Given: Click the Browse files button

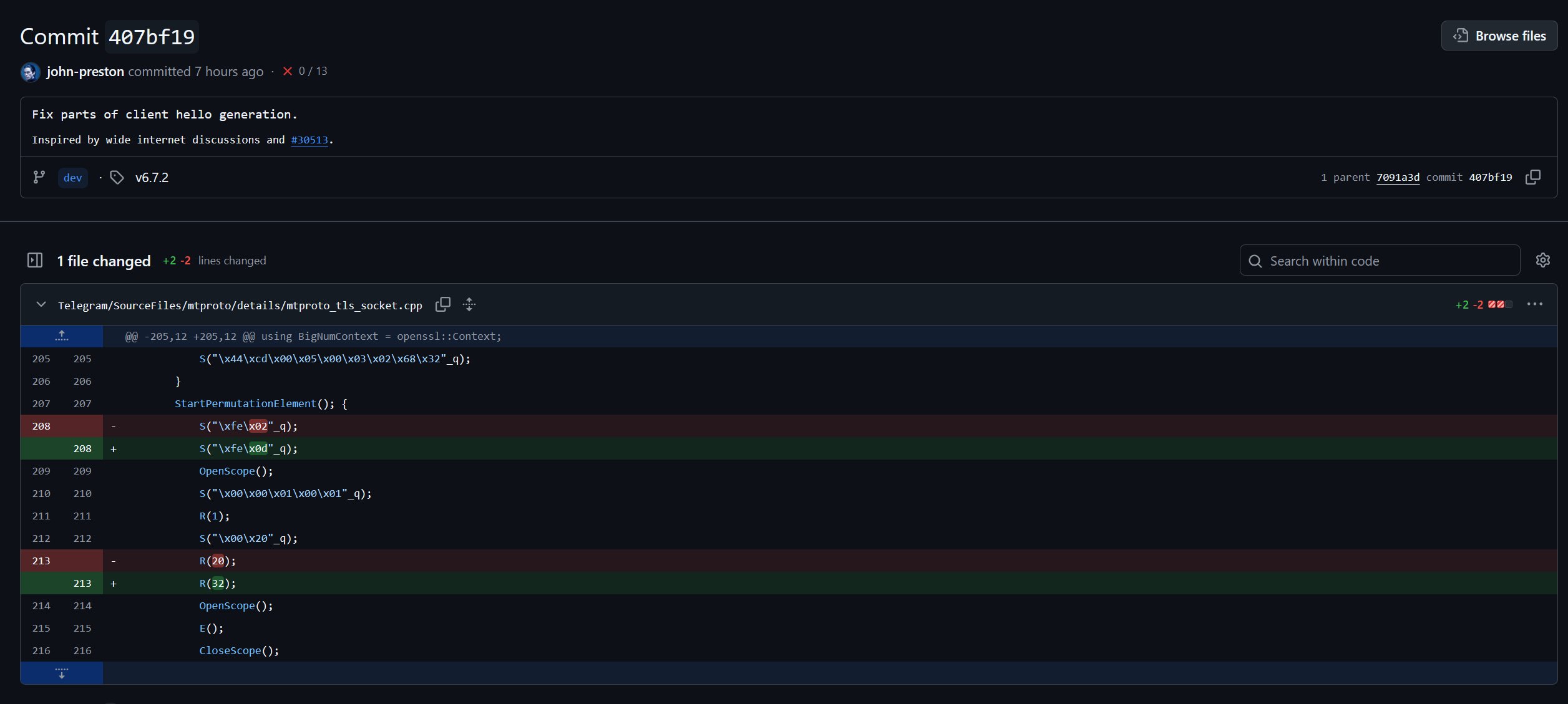Looking at the screenshot, I should point(1499,36).
